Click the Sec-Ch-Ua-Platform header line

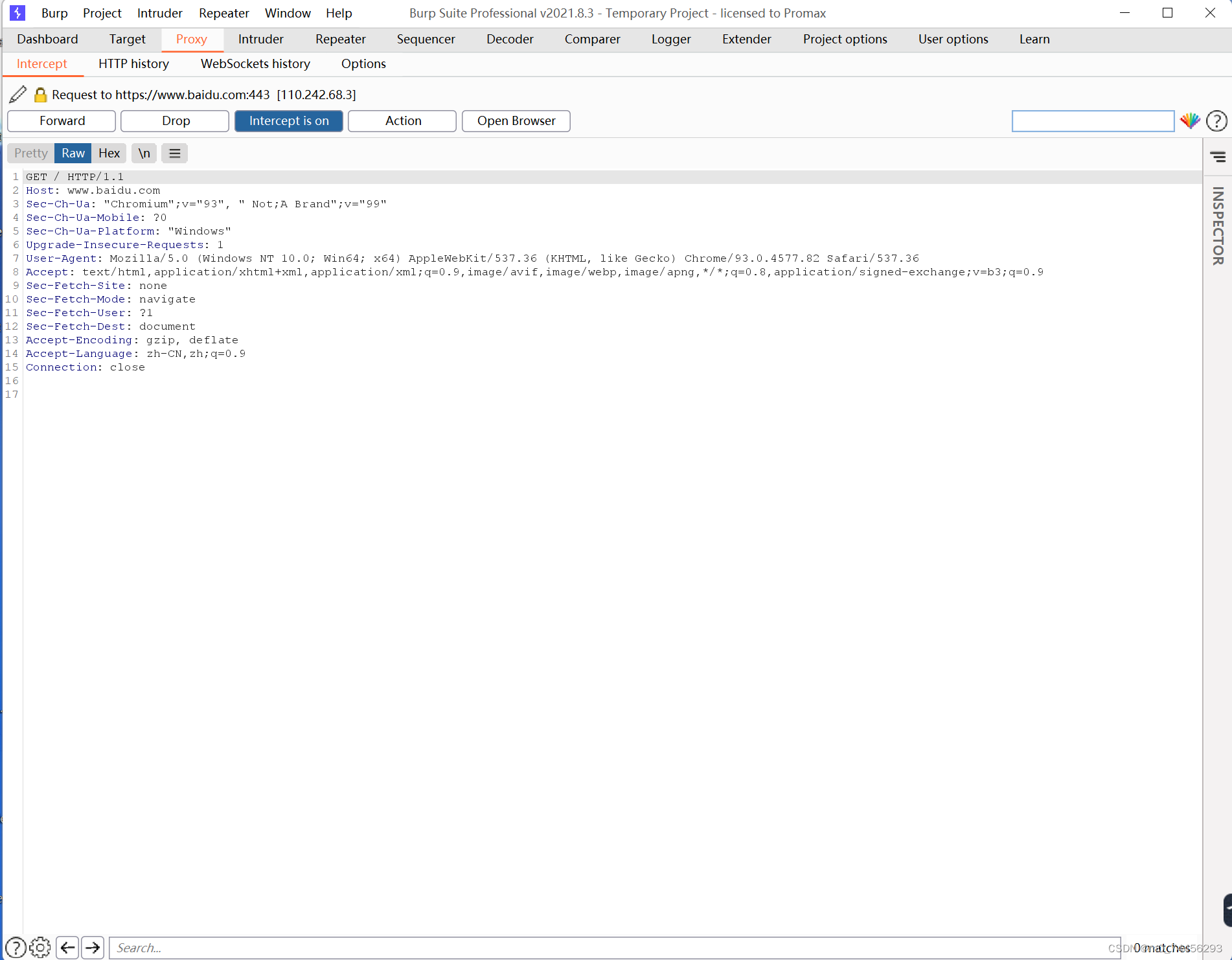point(128,231)
